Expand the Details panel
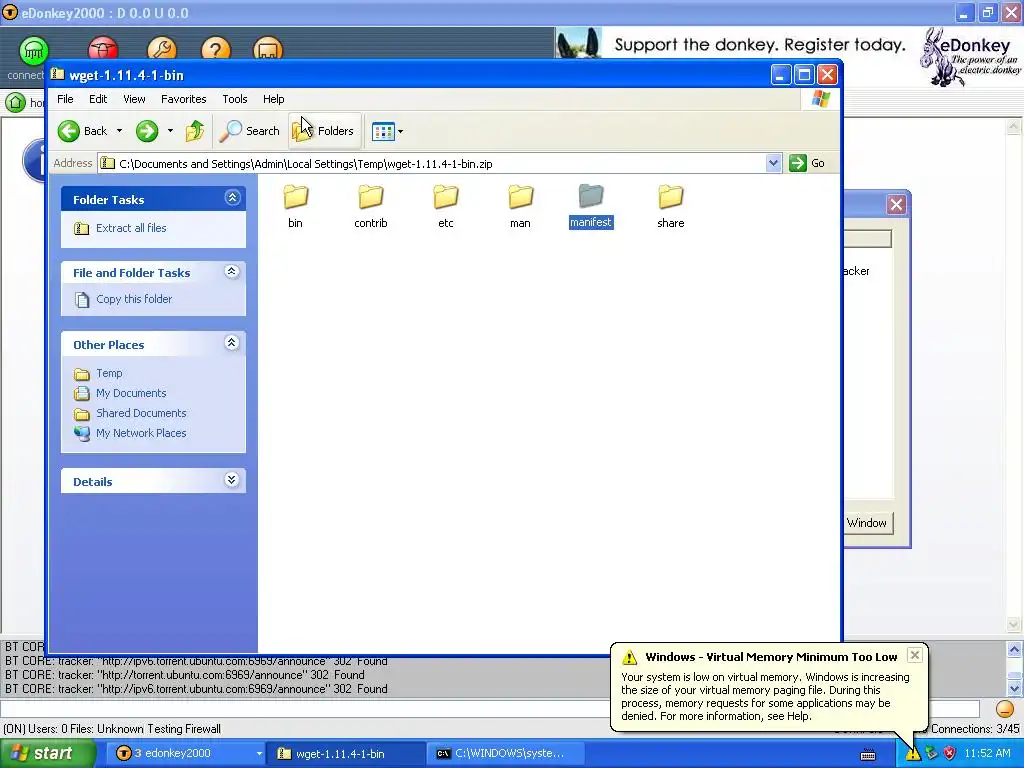This screenshot has width=1024, height=768. (232, 480)
